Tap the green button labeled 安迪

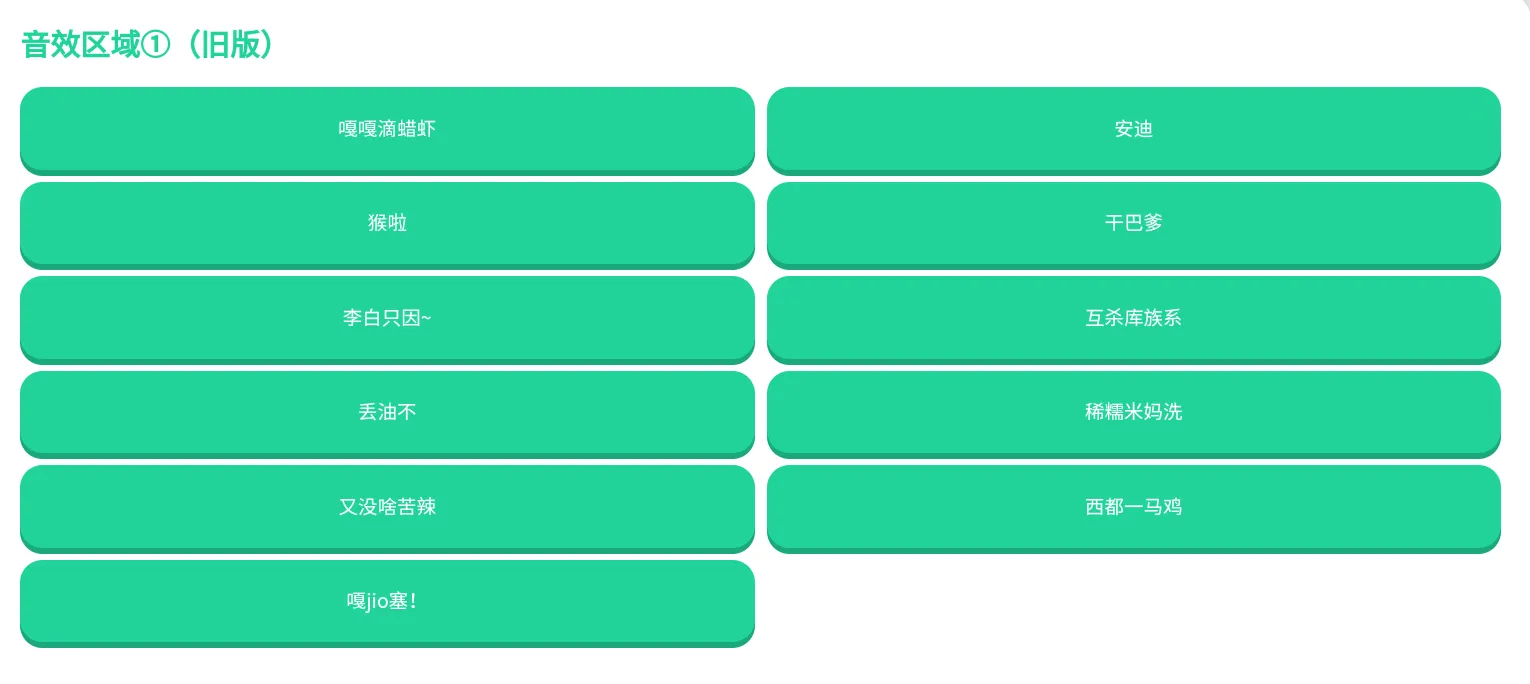(x=1133, y=129)
